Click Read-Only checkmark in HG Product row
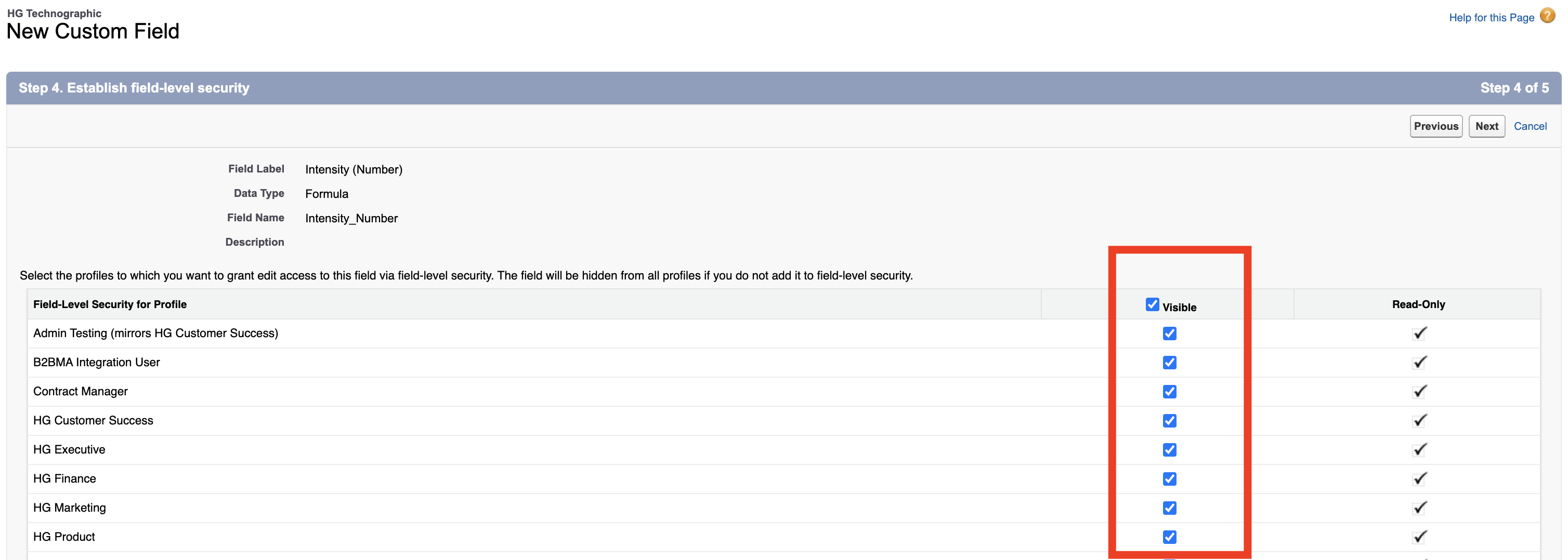Image resolution: width=1568 pixels, height=560 pixels. point(1419,537)
